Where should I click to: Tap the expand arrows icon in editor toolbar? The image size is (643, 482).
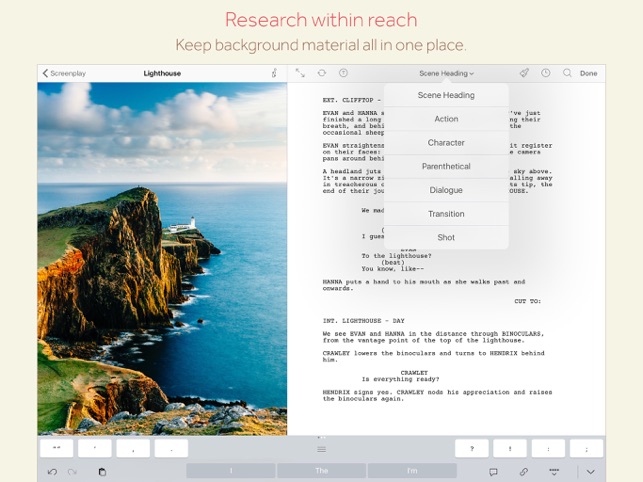[x=300, y=73]
